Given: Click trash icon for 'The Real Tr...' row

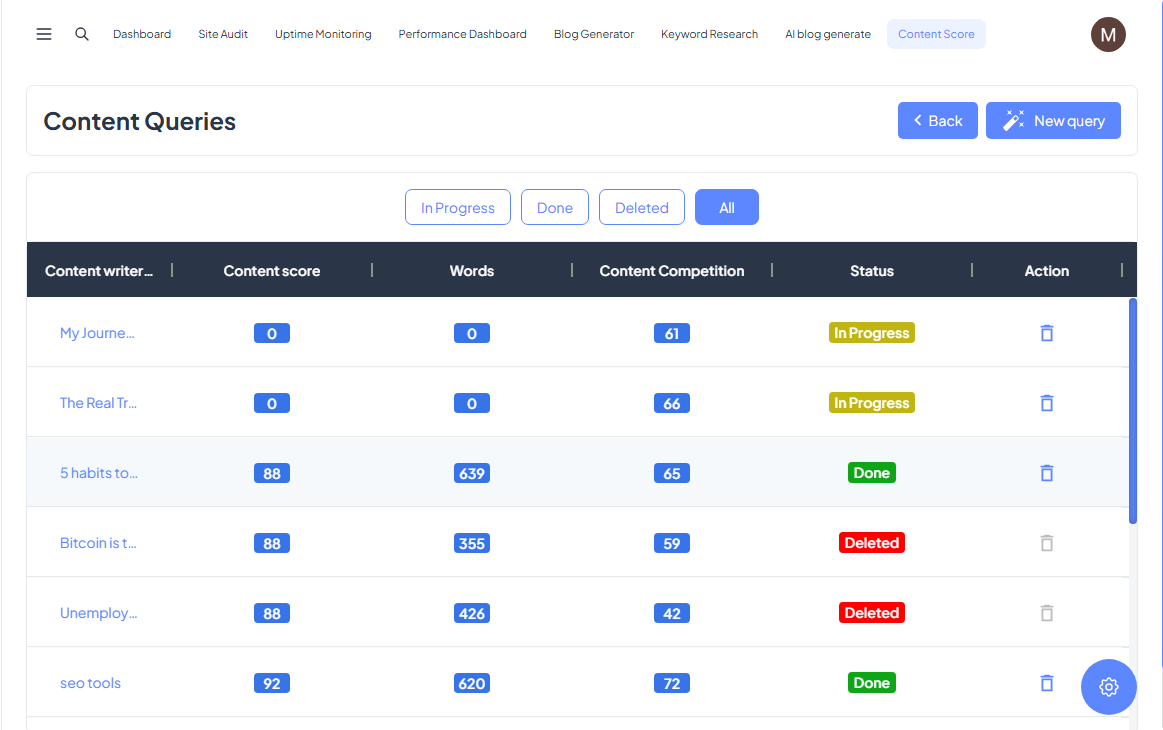Looking at the screenshot, I should click(x=1046, y=403).
